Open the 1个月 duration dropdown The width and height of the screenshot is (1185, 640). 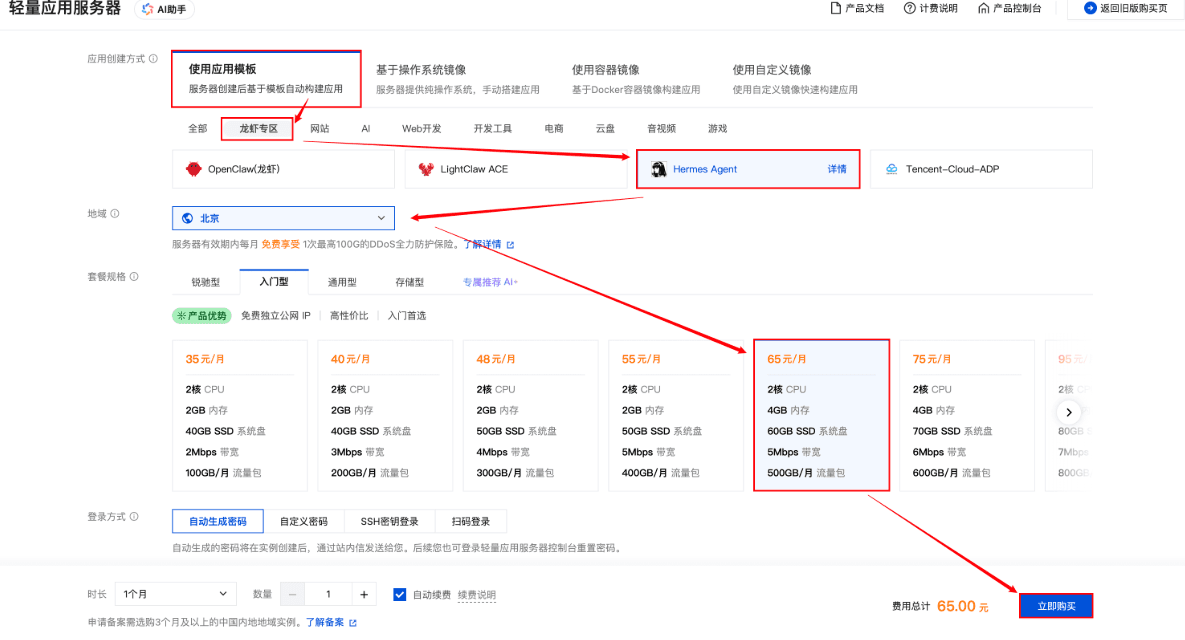click(176, 594)
